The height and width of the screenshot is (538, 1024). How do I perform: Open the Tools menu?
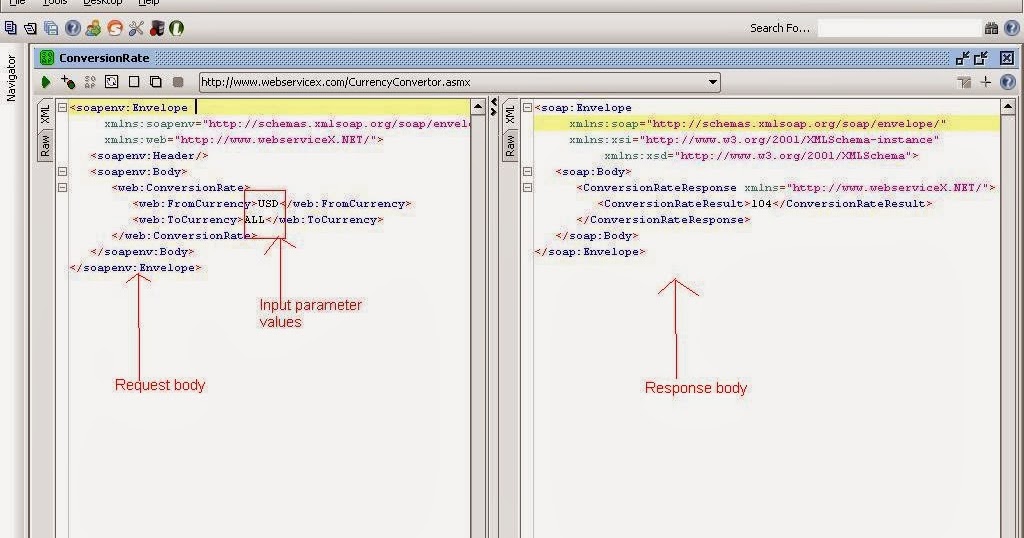tap(55, 3)
